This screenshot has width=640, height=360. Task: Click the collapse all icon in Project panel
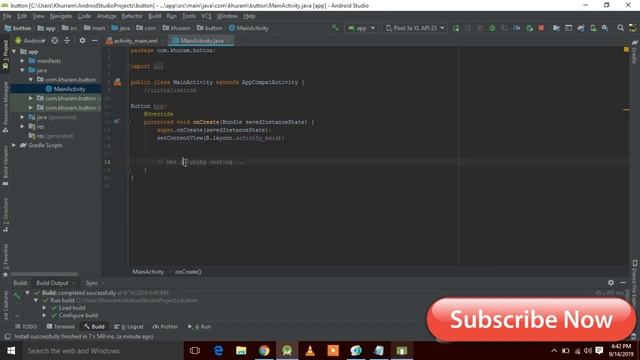tap(67, 40)
